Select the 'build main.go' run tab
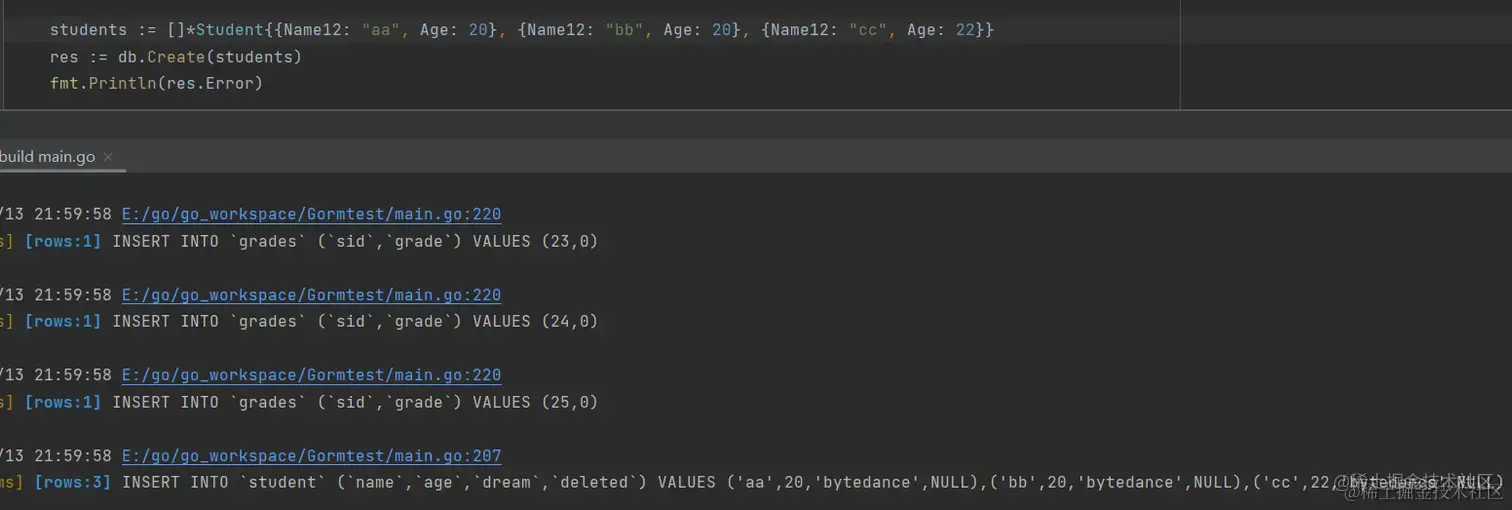This screenshot has height=510, width=1512. [x=48, y=157]
